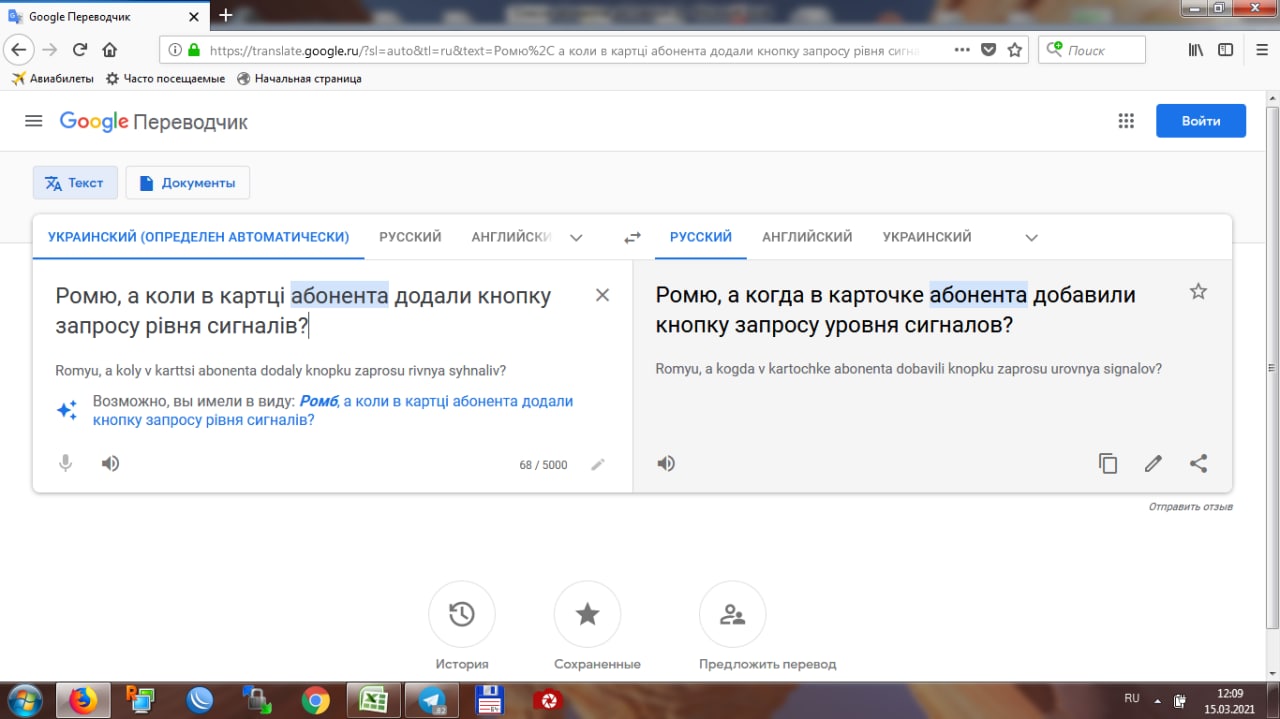This screenshot has width=1280, height=719.
Task: Share the translation
Action: (1198, 463)
